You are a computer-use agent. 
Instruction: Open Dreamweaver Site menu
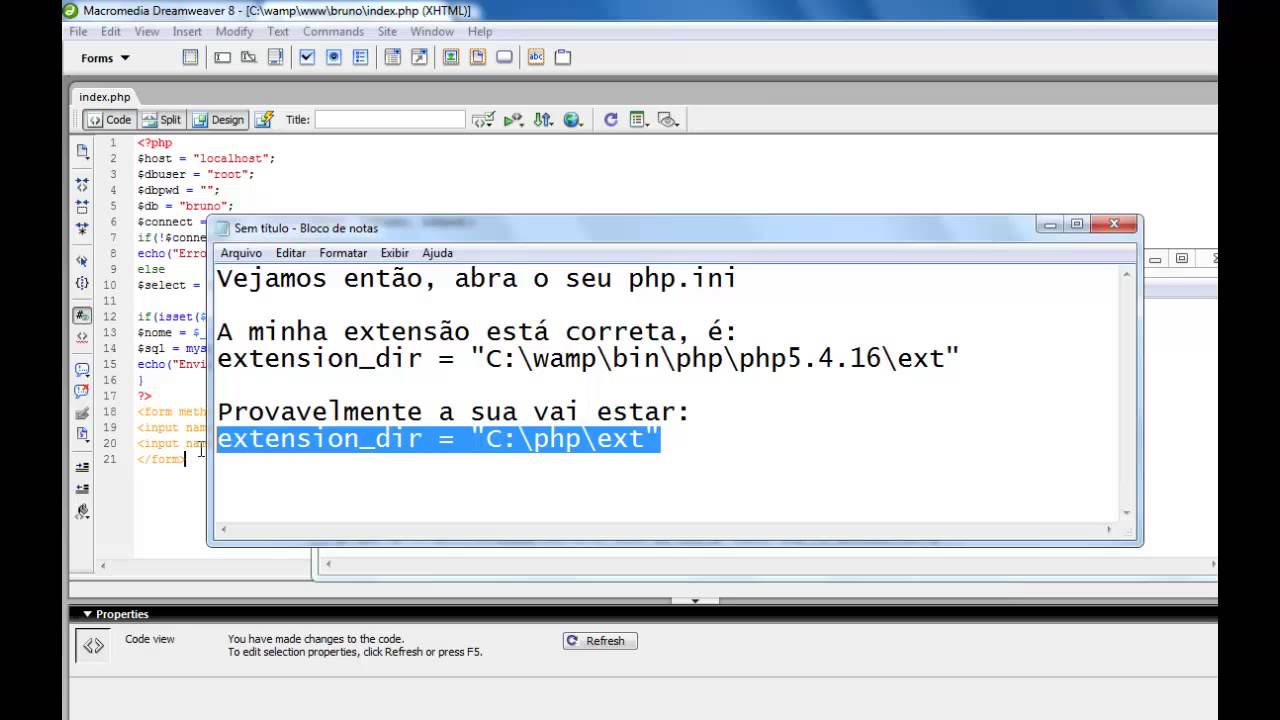[387, 32]
